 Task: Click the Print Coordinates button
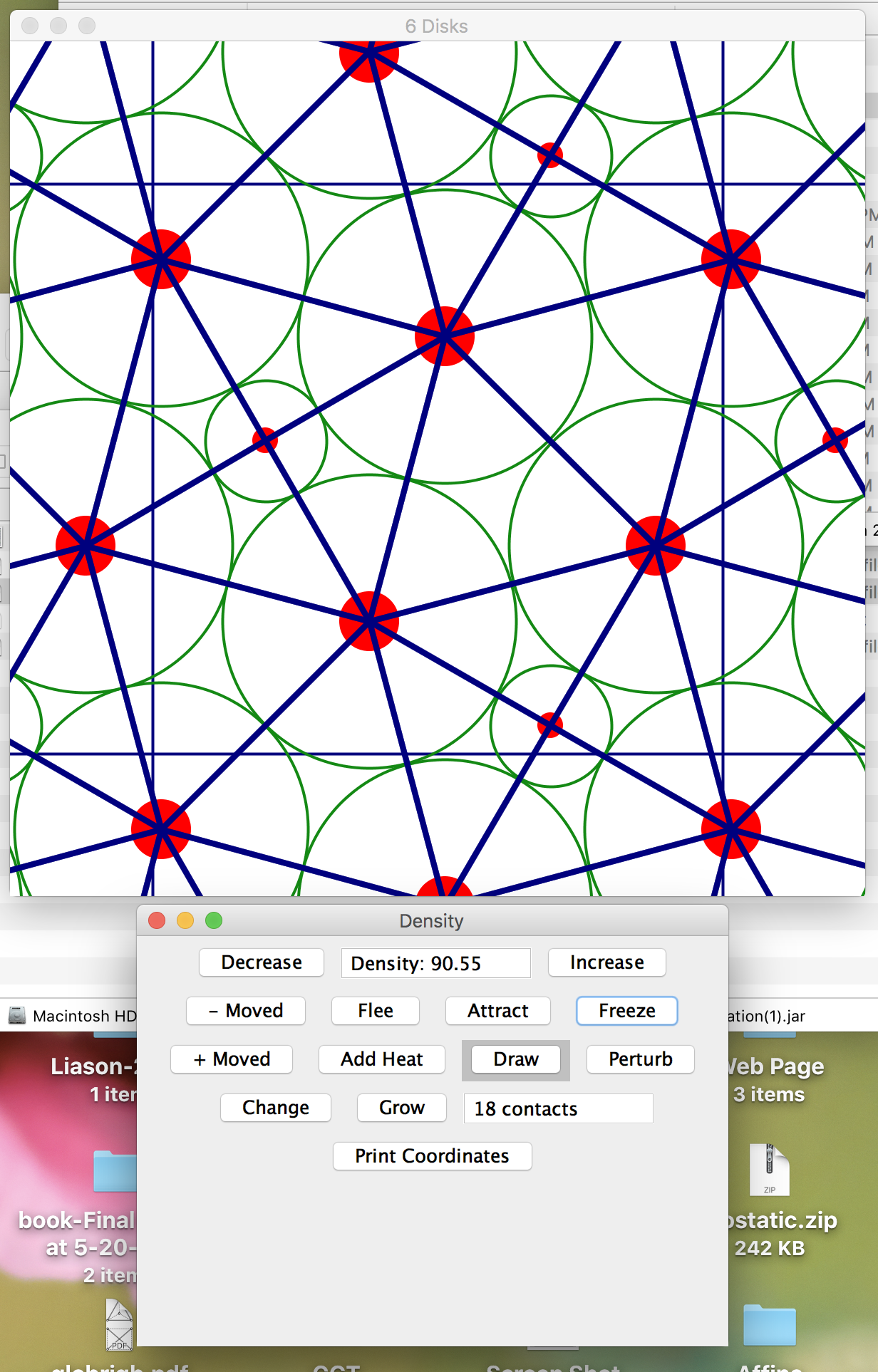pos(433,1156)
